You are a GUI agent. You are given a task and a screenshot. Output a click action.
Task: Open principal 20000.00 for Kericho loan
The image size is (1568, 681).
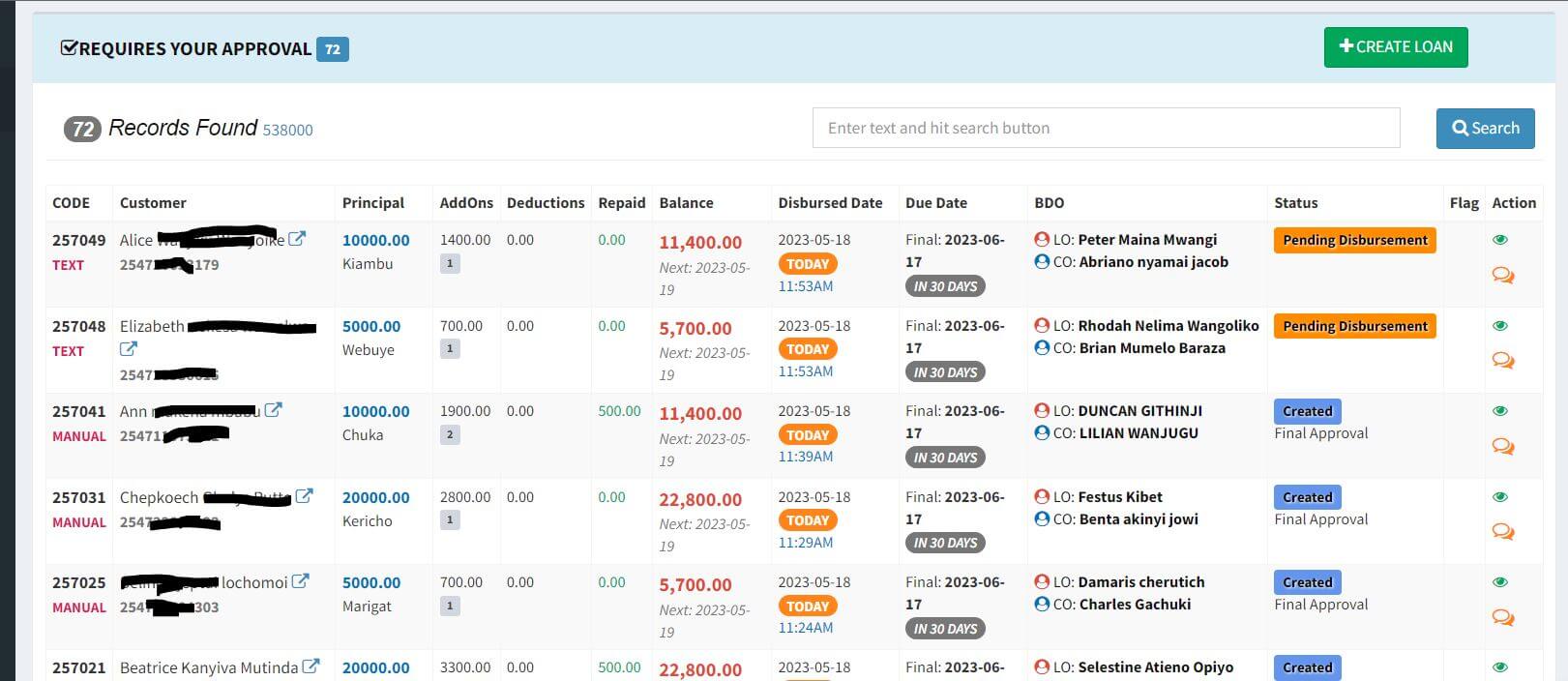click(x=376, y=497)
